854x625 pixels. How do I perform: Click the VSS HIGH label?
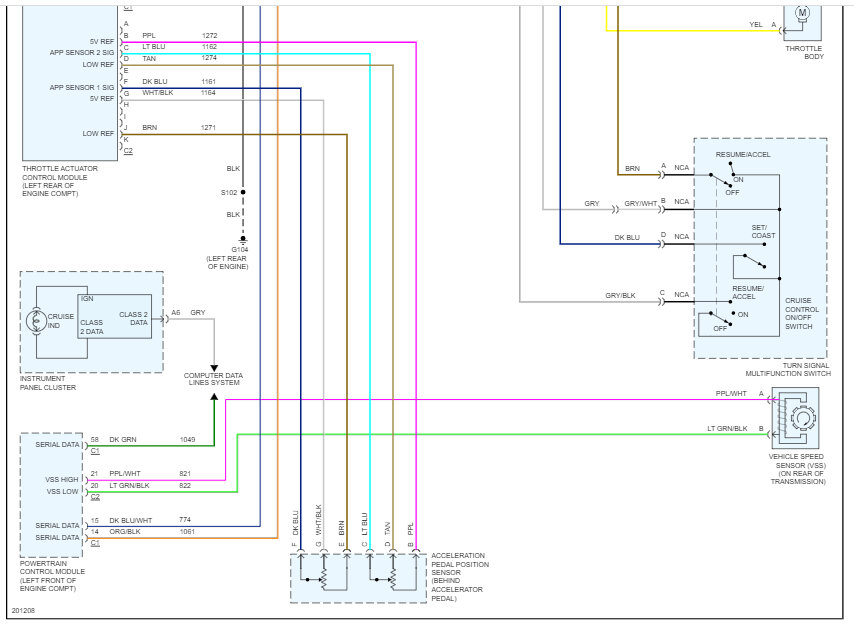click(x=62, y=479)
